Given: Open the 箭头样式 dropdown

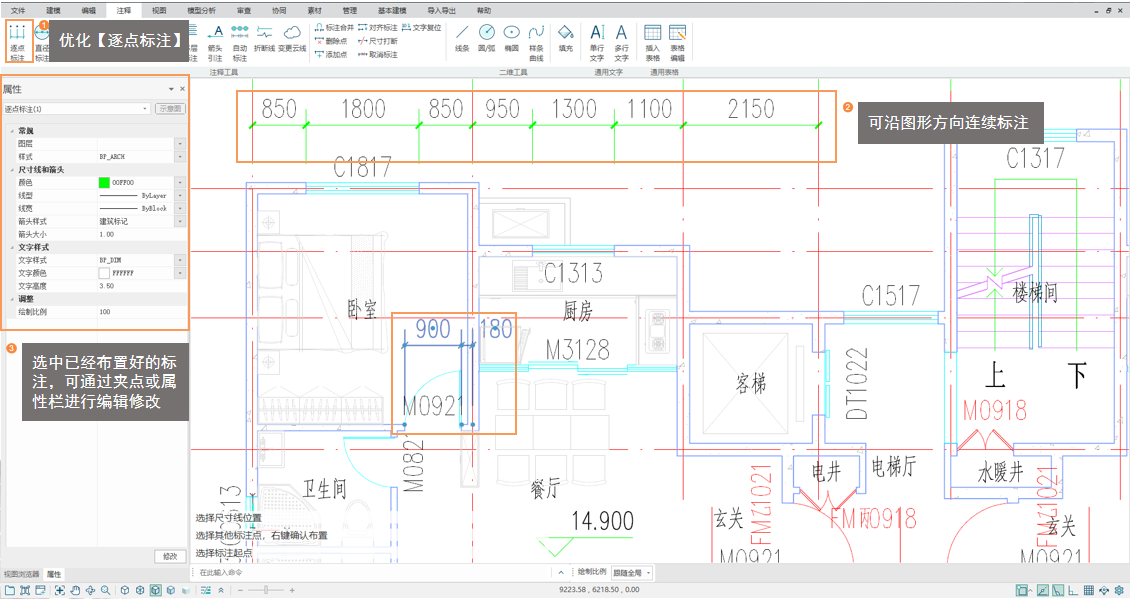Looking at the screenshot, I should point(180,221).
